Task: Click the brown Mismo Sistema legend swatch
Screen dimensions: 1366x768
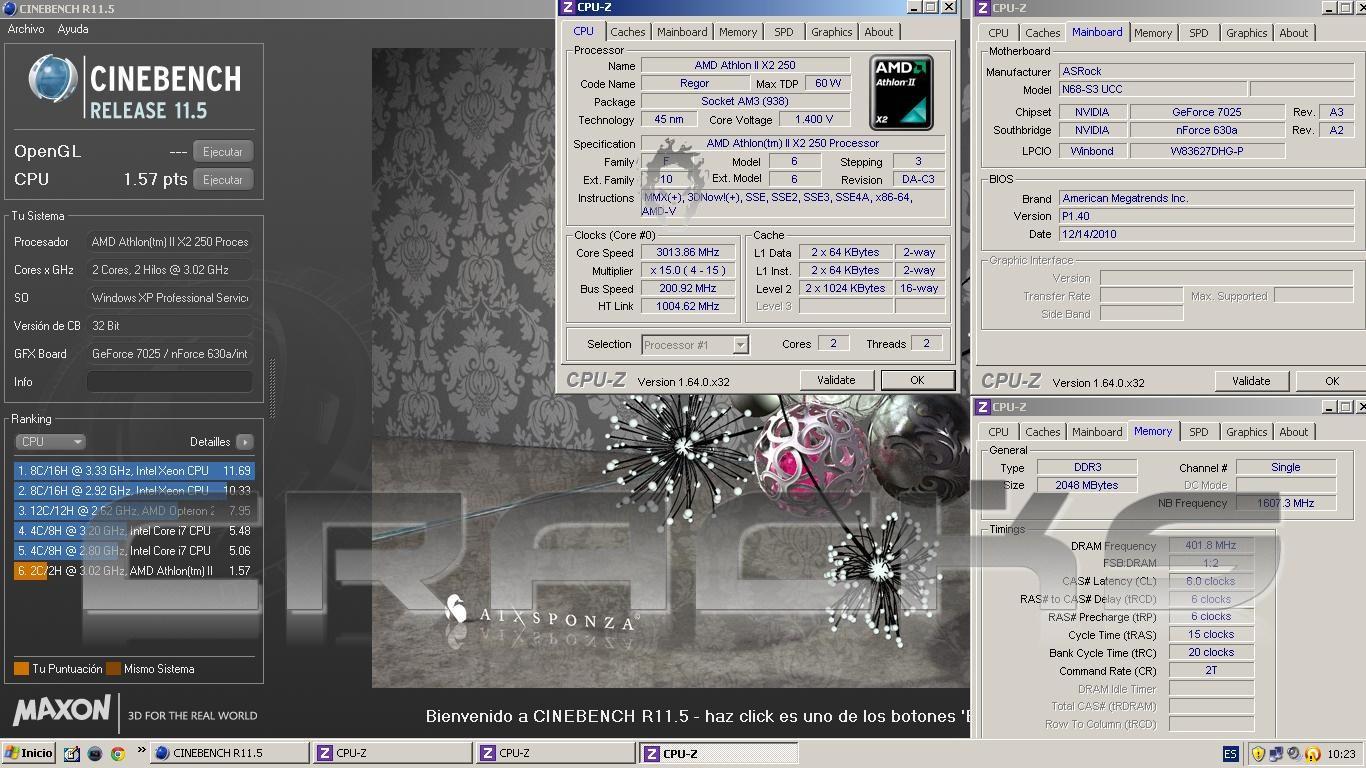Action: [x=113, y=669]
